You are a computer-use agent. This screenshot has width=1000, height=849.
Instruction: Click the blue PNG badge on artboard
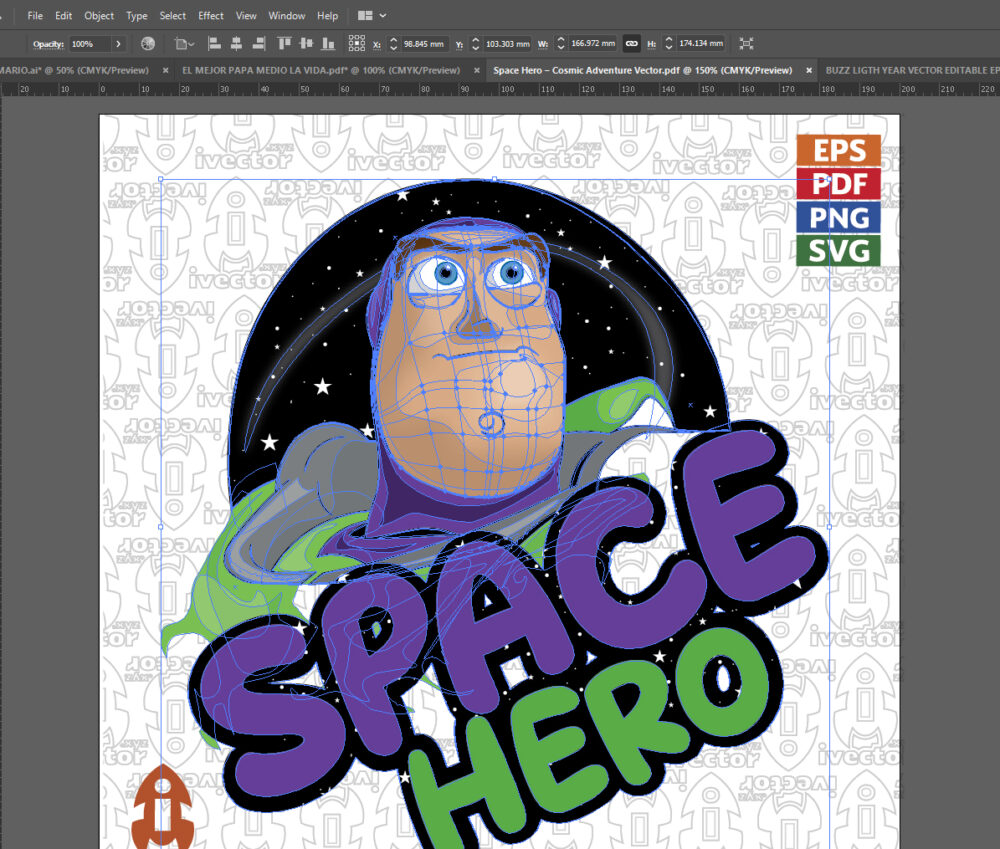click(839, 218)
